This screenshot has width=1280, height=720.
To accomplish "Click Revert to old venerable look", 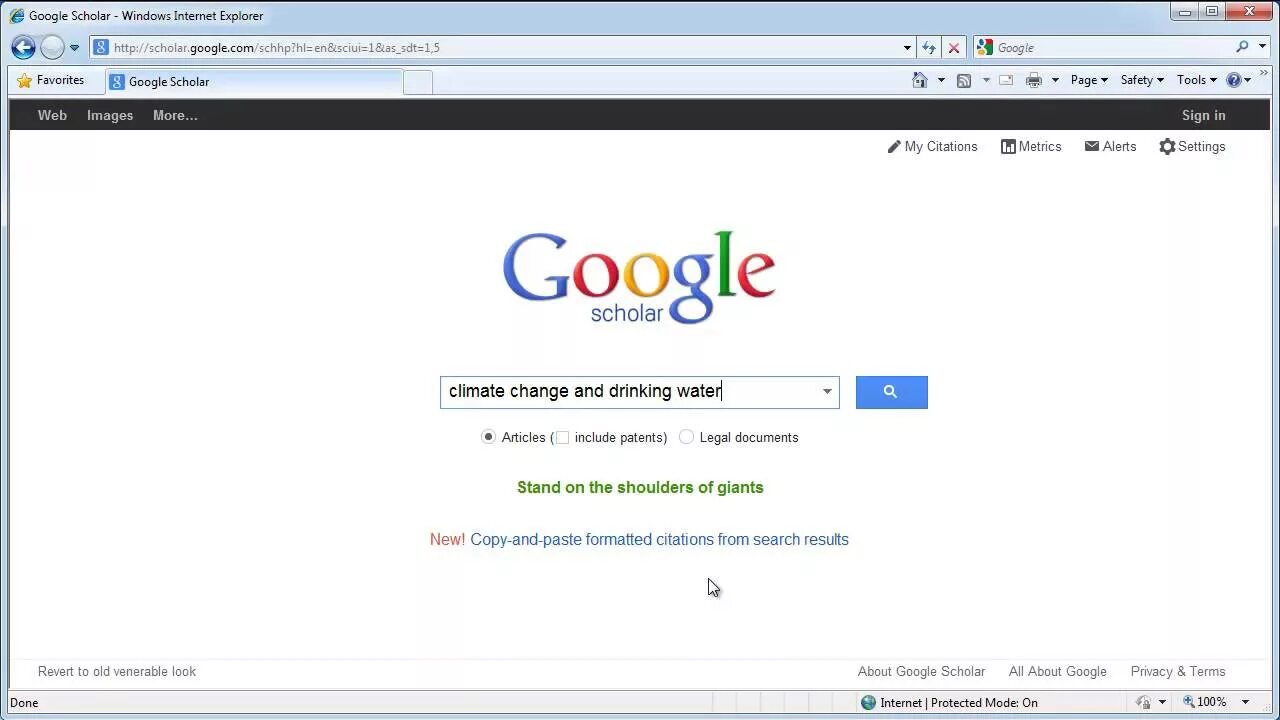I will coord(117,671).
